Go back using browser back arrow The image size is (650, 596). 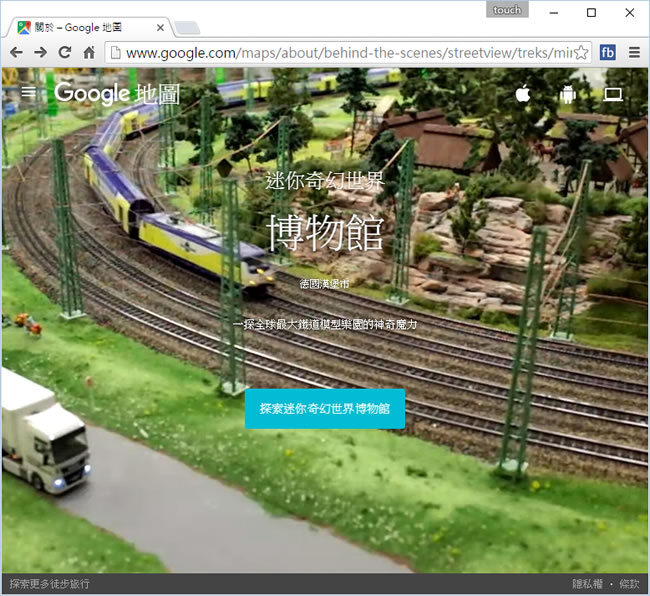click(16, 52)
